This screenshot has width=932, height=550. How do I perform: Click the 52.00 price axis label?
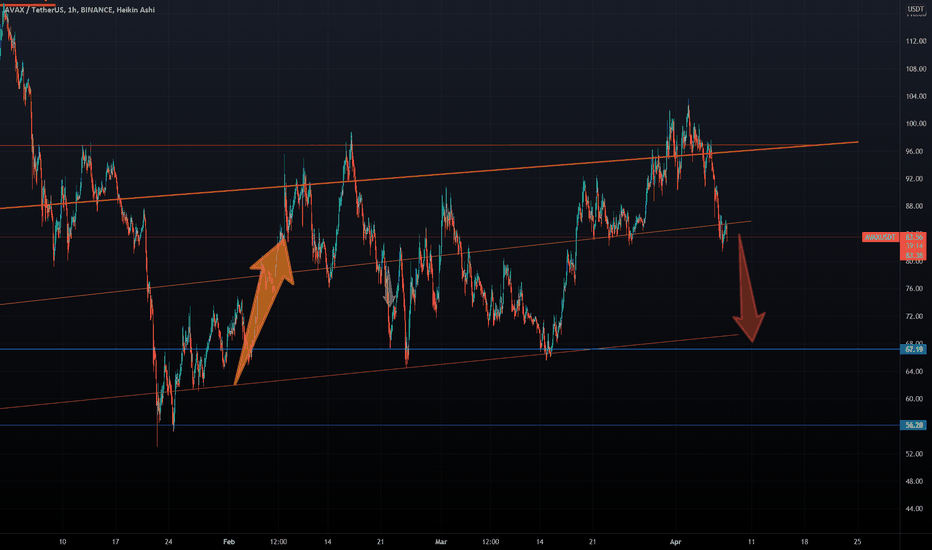tap(914, 454)
